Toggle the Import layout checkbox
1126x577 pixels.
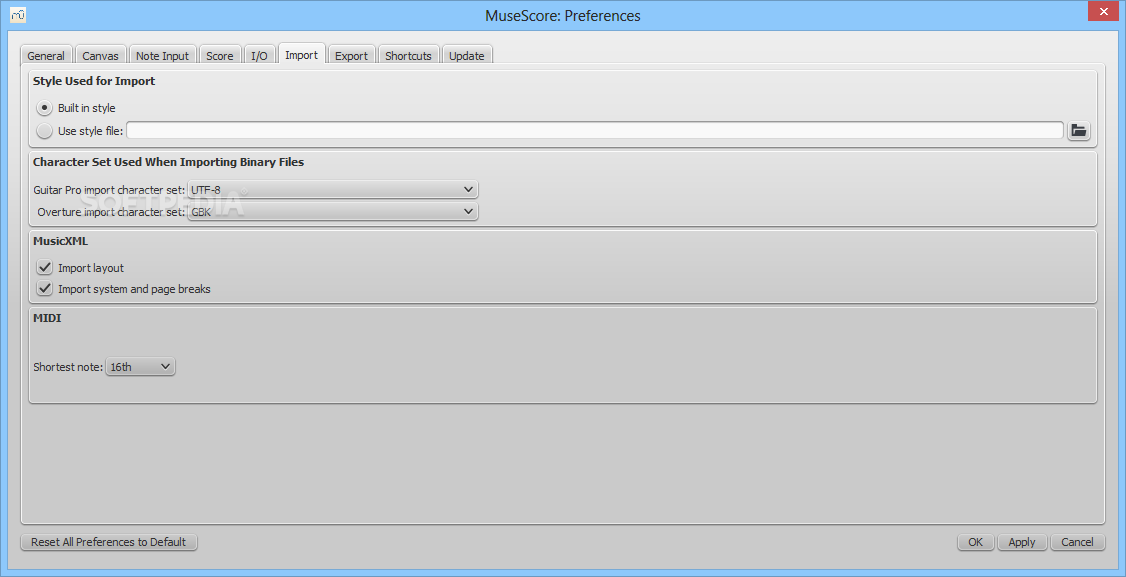pyautogui.click(x=45, y=267)
